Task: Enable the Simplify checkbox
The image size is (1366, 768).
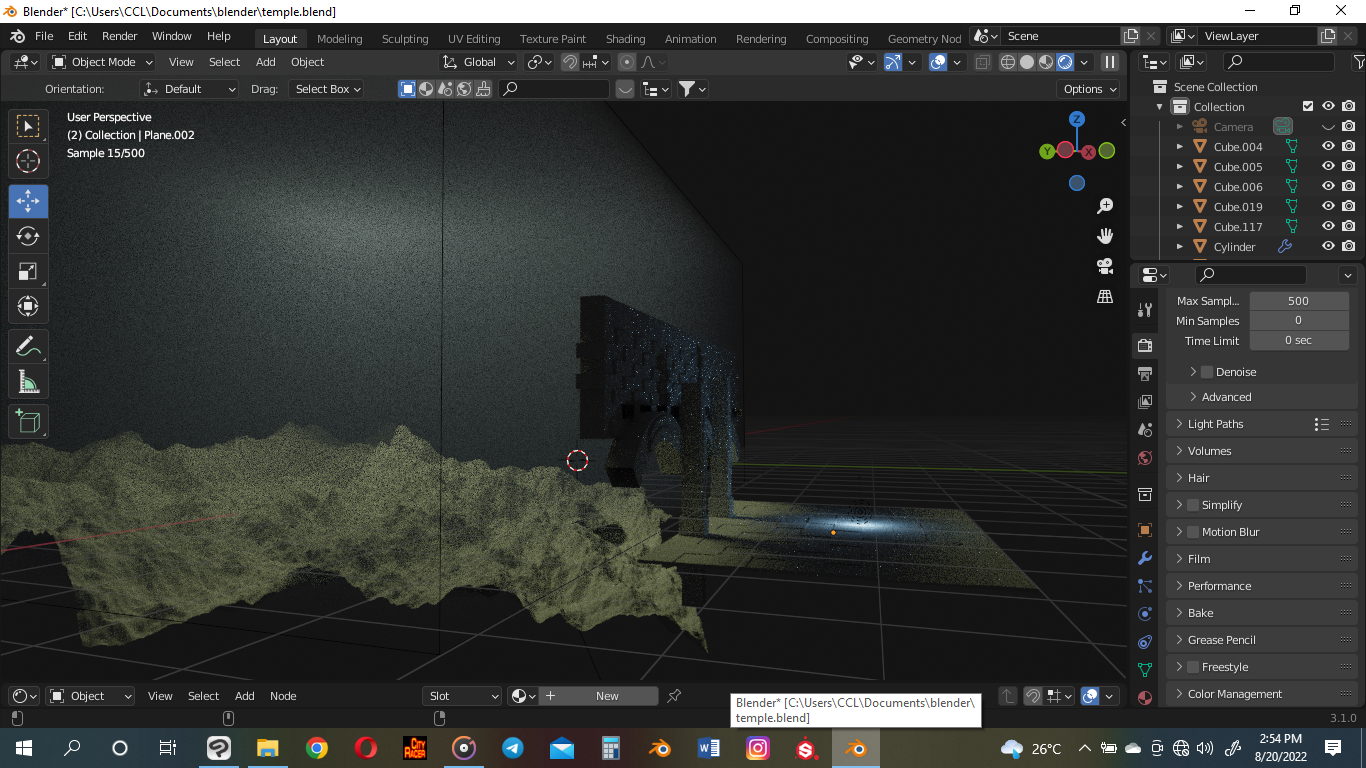Action: (1192, 505)
